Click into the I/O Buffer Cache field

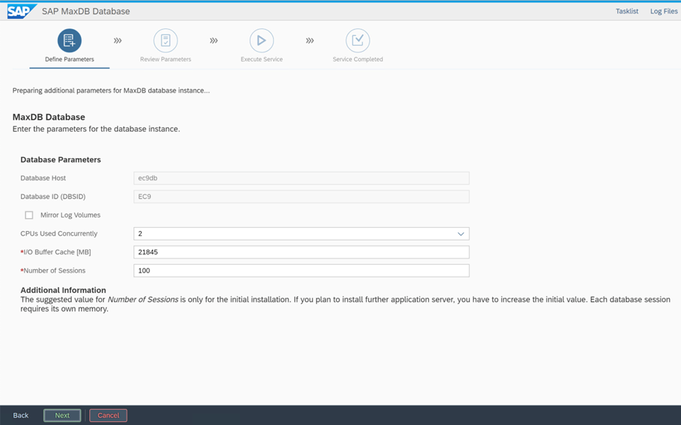coord(301,252)
